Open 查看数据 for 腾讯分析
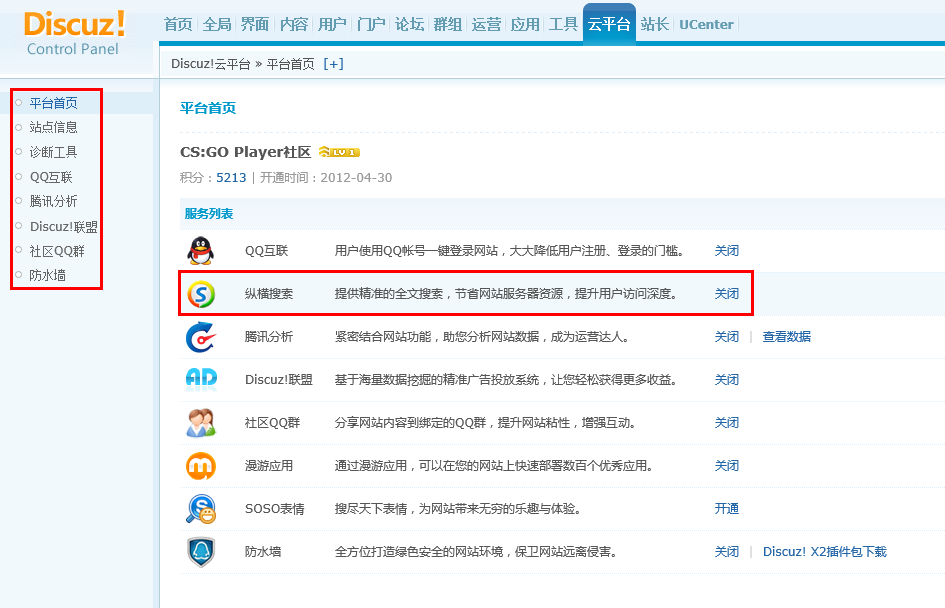The image size is (945, 608). (786, 337)
